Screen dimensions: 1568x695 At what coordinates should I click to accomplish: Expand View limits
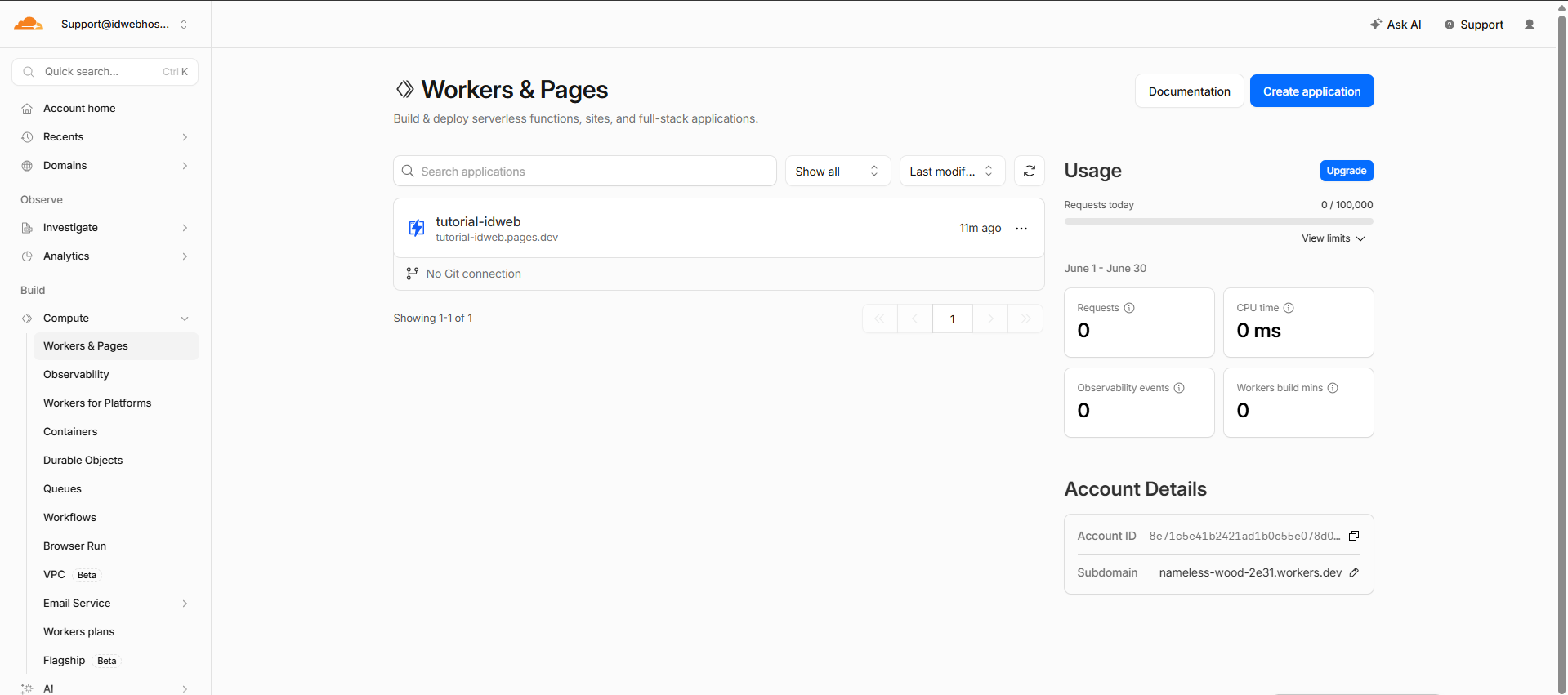point(1333,238)
